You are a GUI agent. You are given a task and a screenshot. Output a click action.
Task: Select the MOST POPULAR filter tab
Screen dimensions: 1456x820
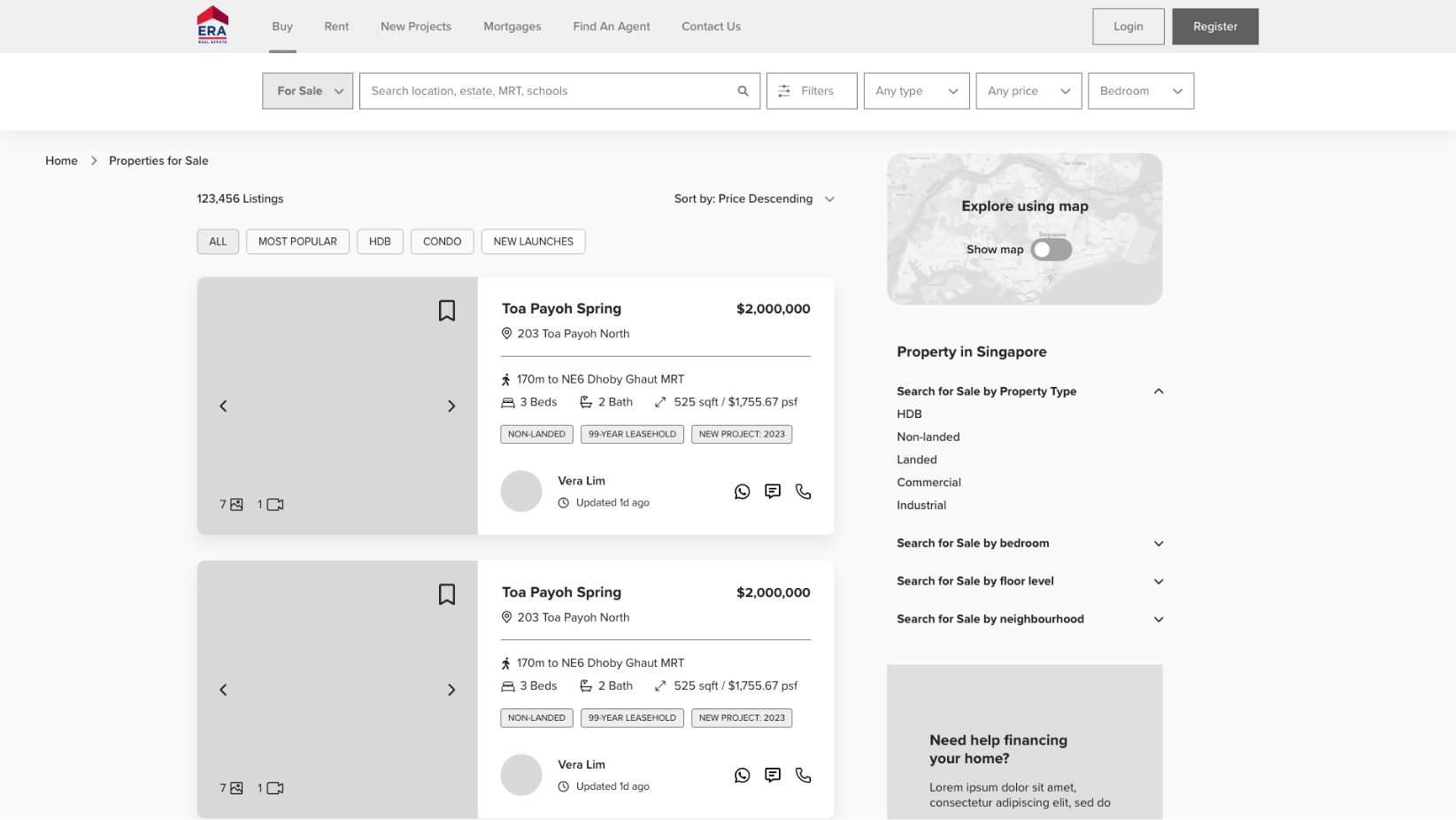297,242
